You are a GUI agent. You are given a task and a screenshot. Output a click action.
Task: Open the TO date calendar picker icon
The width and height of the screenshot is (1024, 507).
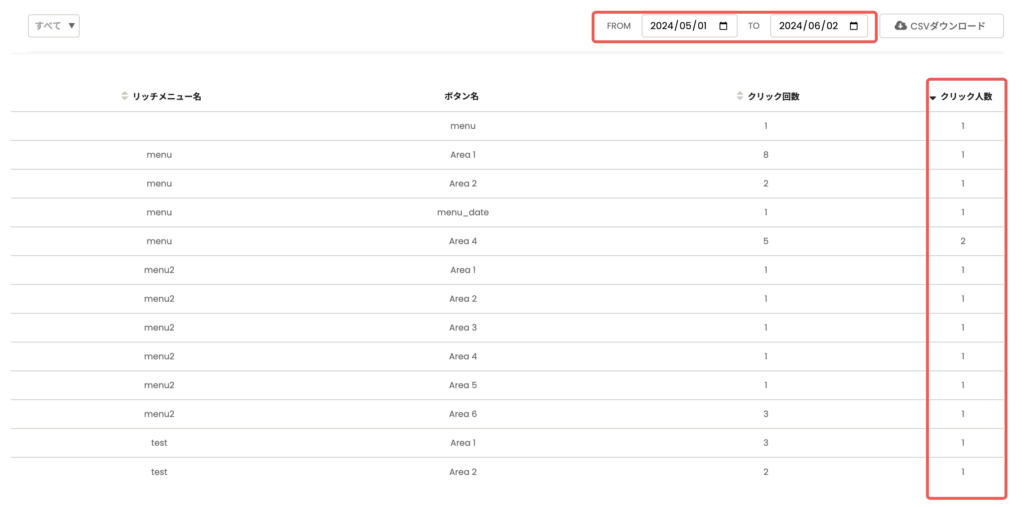[x=853, y=26]
